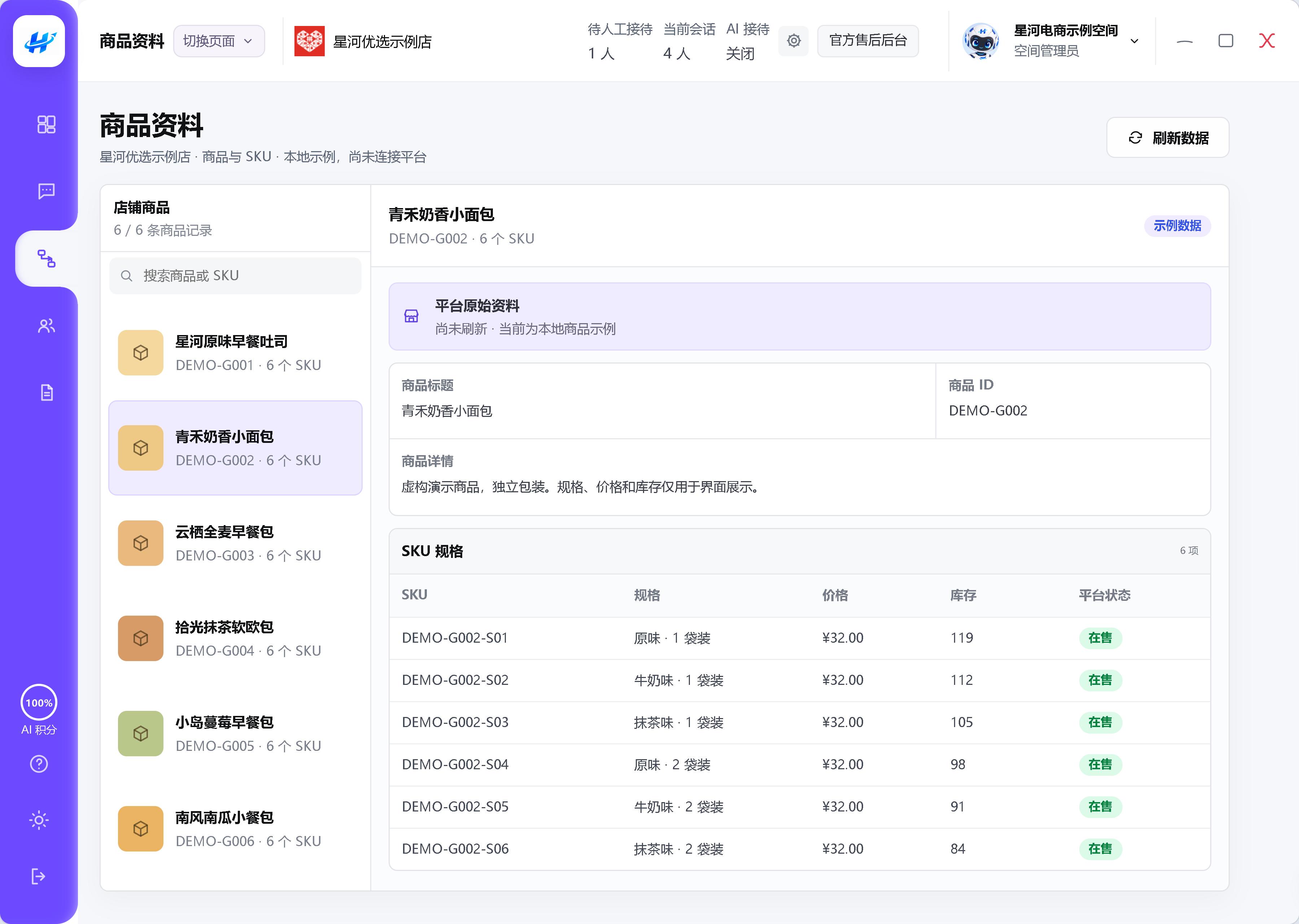Select the 云栖全麦早餐包 product row

pyautogui.click(x=235, y=543)
